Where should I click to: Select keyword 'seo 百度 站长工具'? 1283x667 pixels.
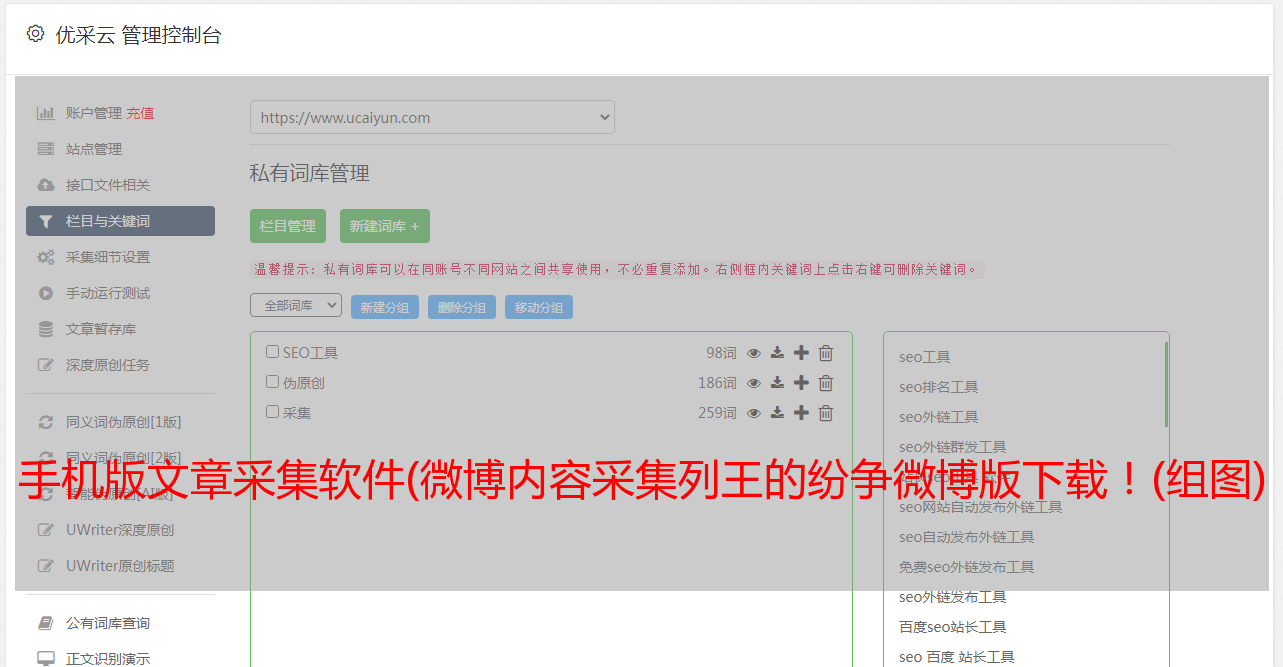tap(957, 657)
